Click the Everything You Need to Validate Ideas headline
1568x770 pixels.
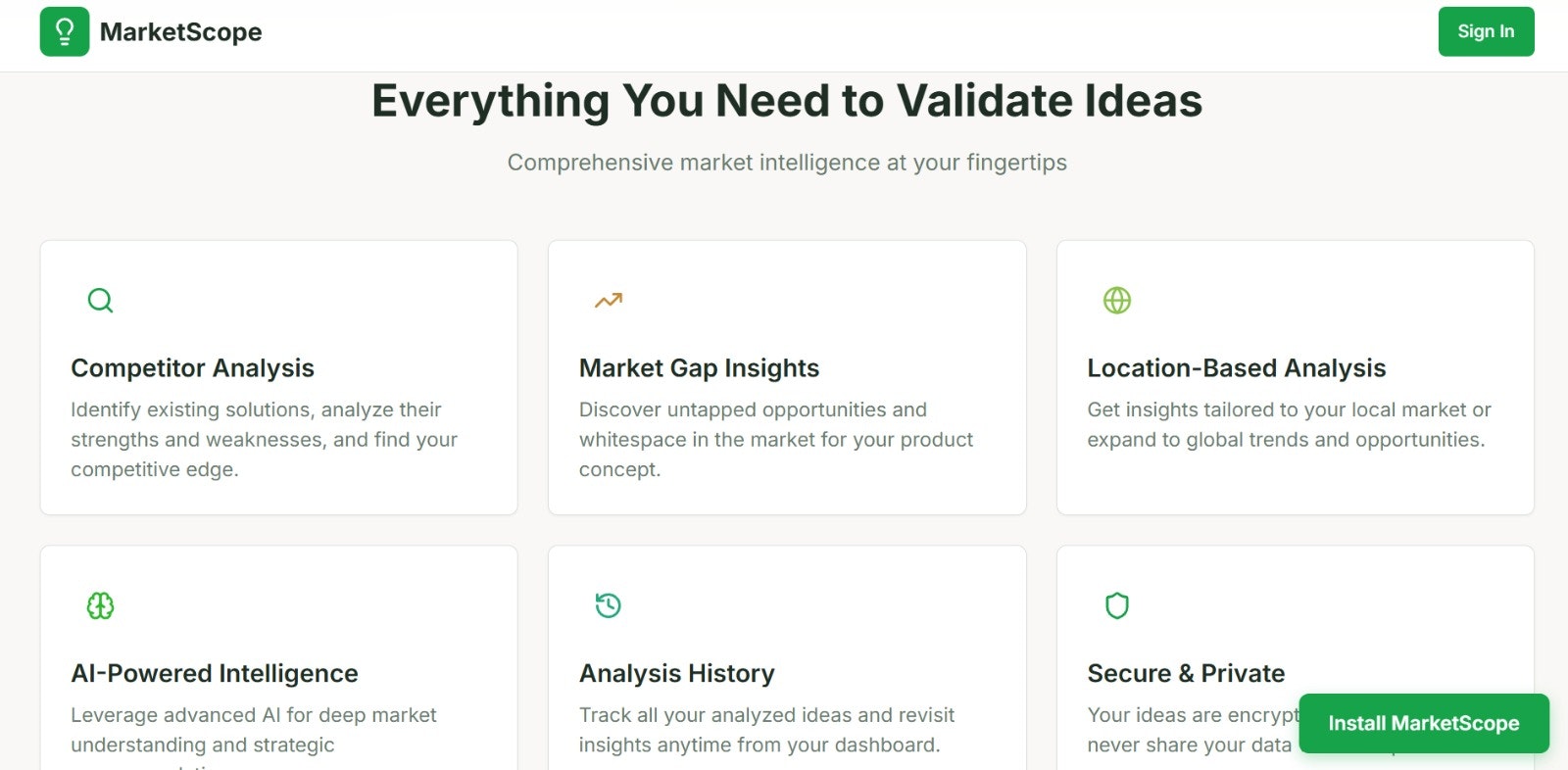coord(786,100)
